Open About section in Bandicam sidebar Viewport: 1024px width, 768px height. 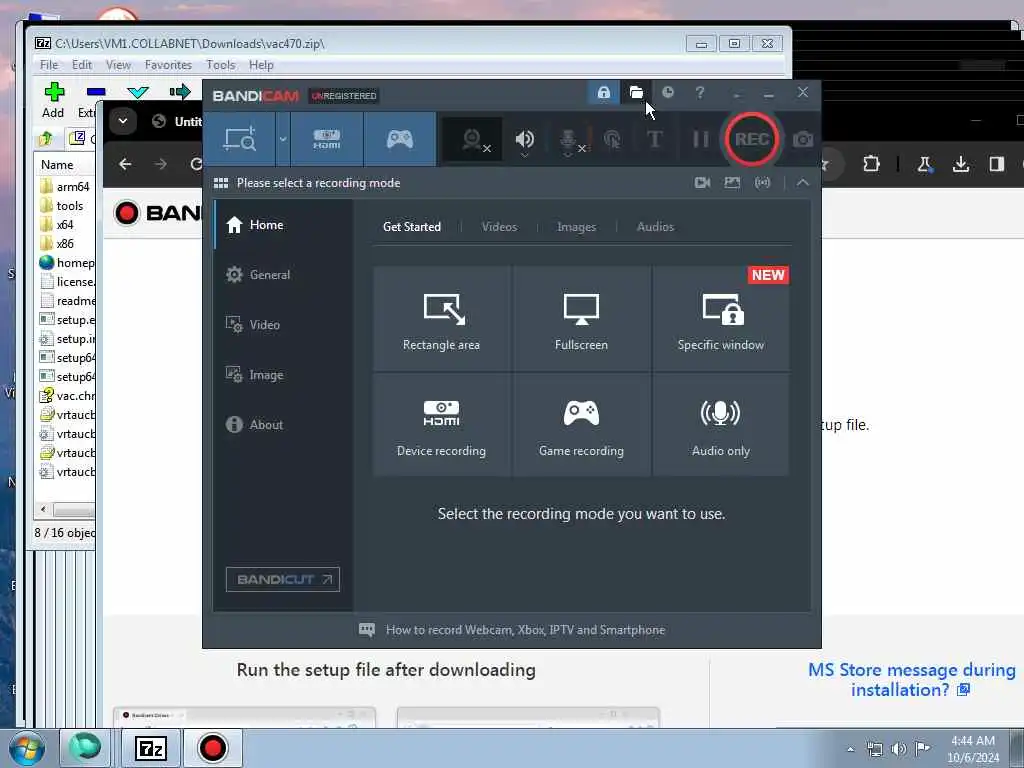click(x=283, y=424)
